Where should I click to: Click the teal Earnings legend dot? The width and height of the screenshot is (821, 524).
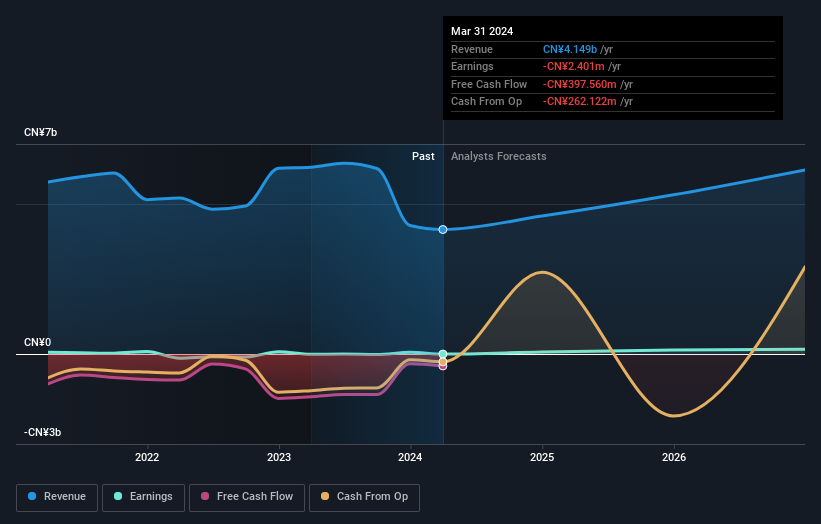118,496
